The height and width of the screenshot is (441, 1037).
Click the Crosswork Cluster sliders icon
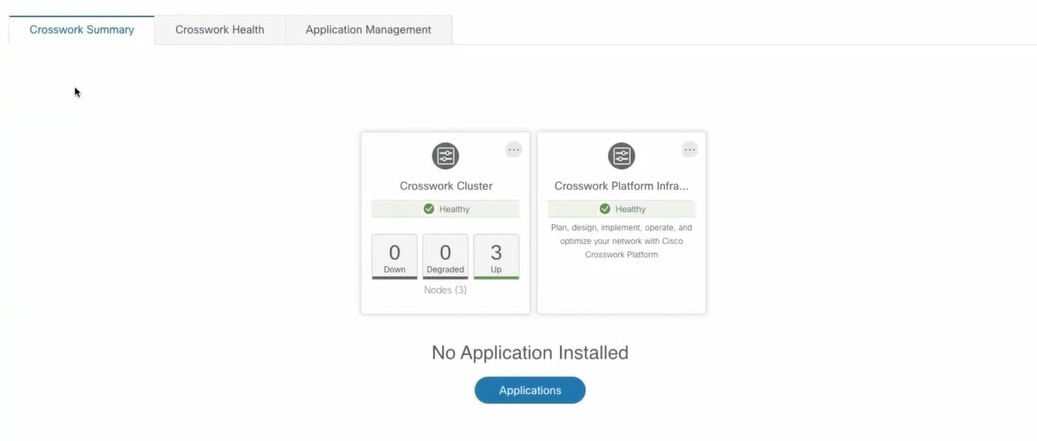coord(445,156)
